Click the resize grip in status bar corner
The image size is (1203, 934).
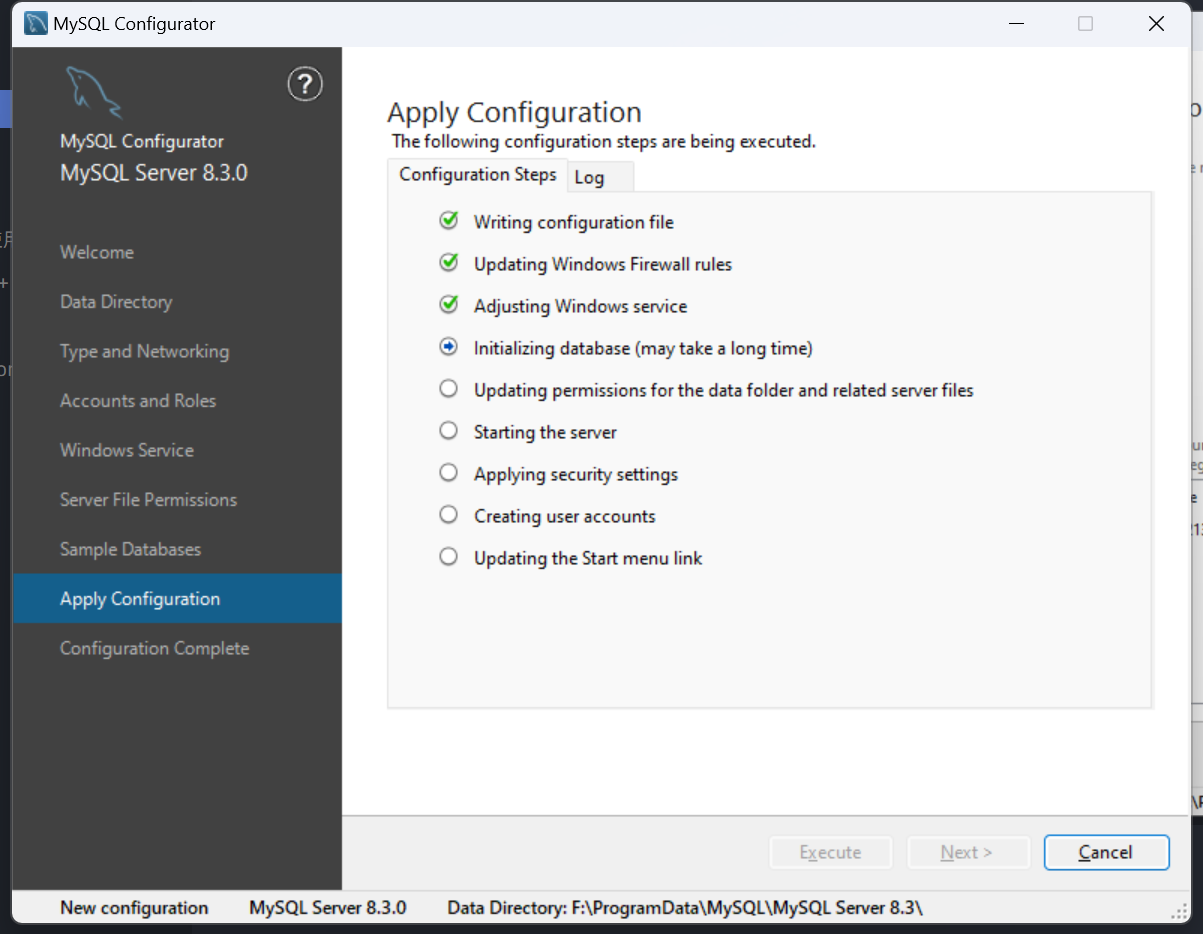click(1180, 910)
